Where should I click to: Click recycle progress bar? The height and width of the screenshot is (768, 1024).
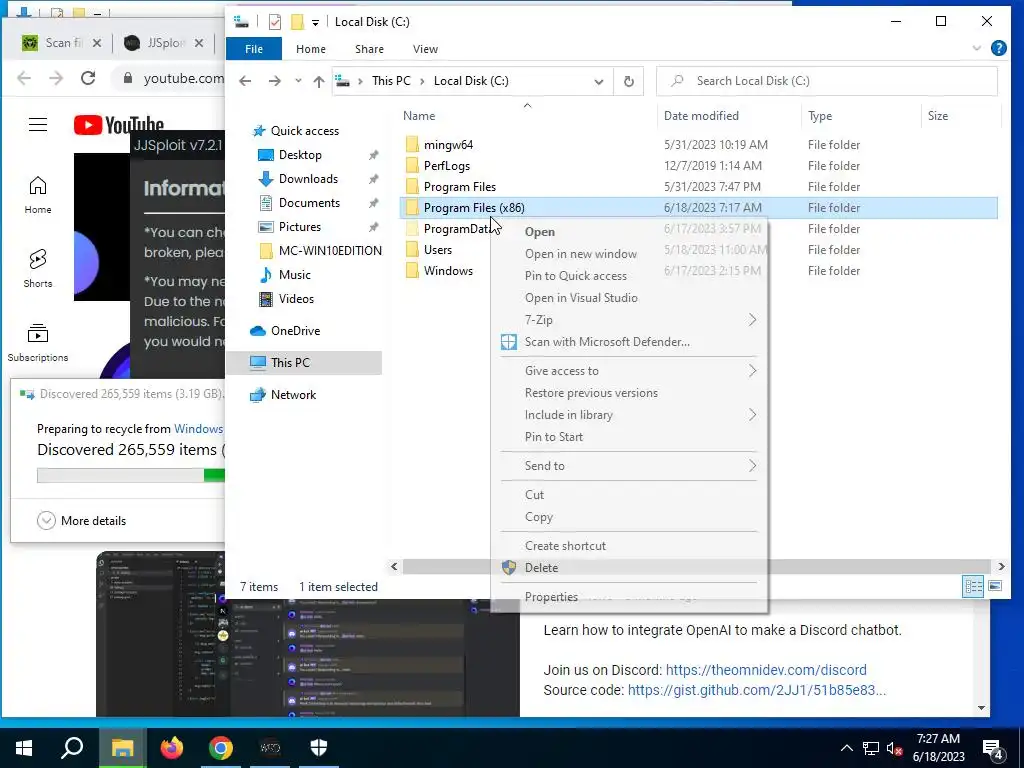pos(131,475)
